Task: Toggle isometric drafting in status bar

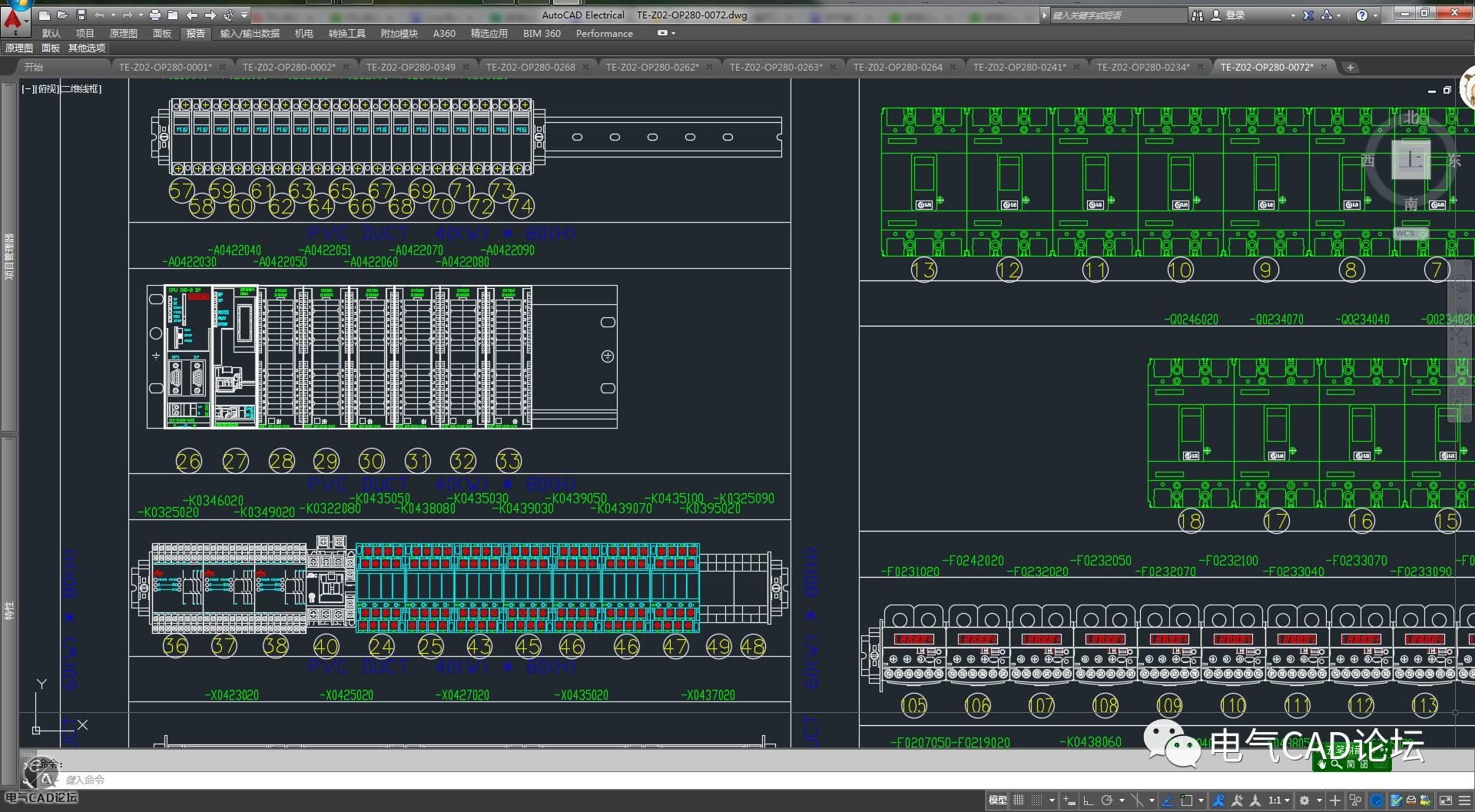Action: (1137, 800)
